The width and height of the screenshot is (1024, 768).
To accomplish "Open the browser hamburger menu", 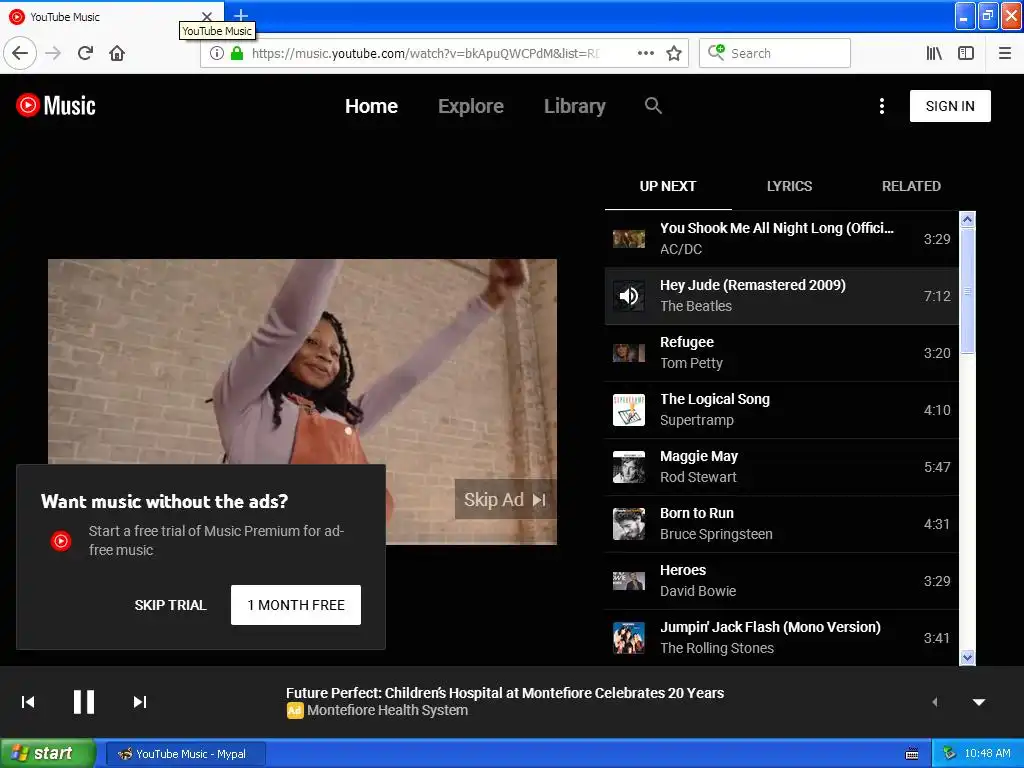I will (x=1005, y=53).
